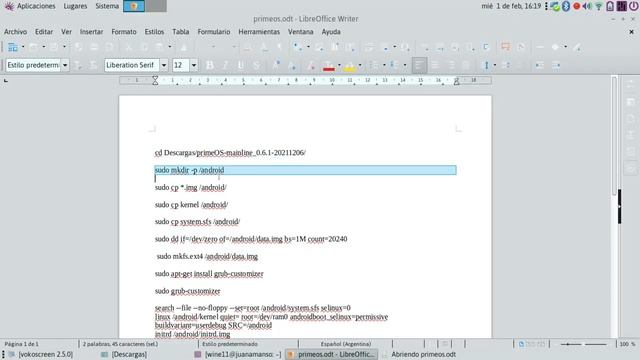Toggle formatting marks display
Image resolution: width=640 pixels, height=360 pixels.
280,47
